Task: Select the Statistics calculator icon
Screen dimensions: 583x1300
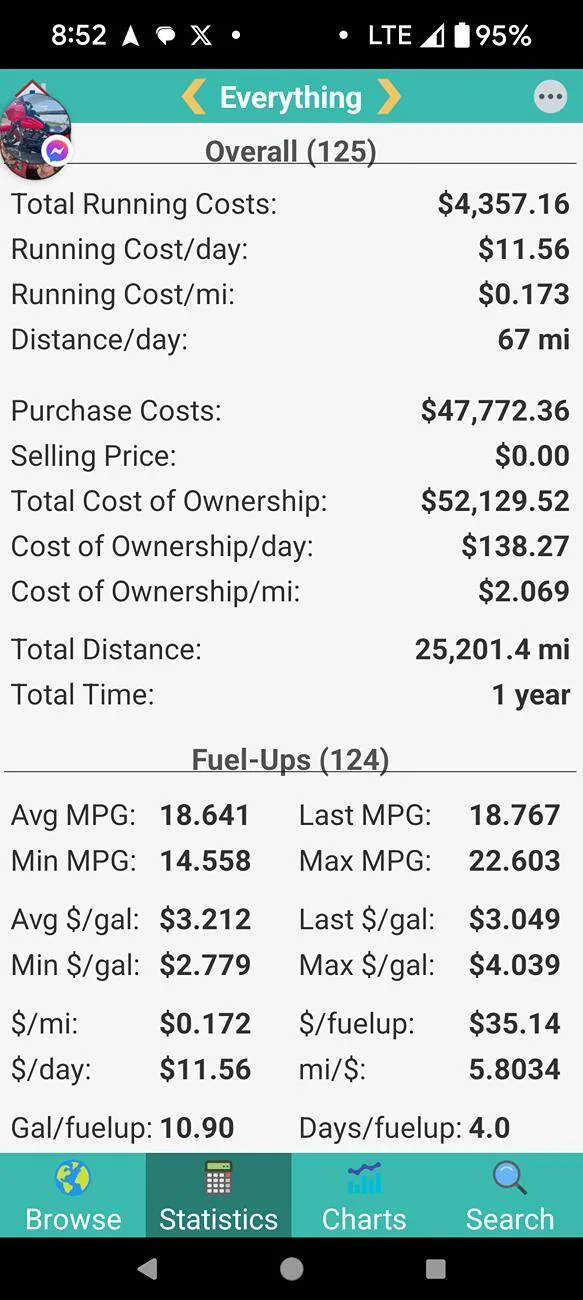Action: 218,1179
